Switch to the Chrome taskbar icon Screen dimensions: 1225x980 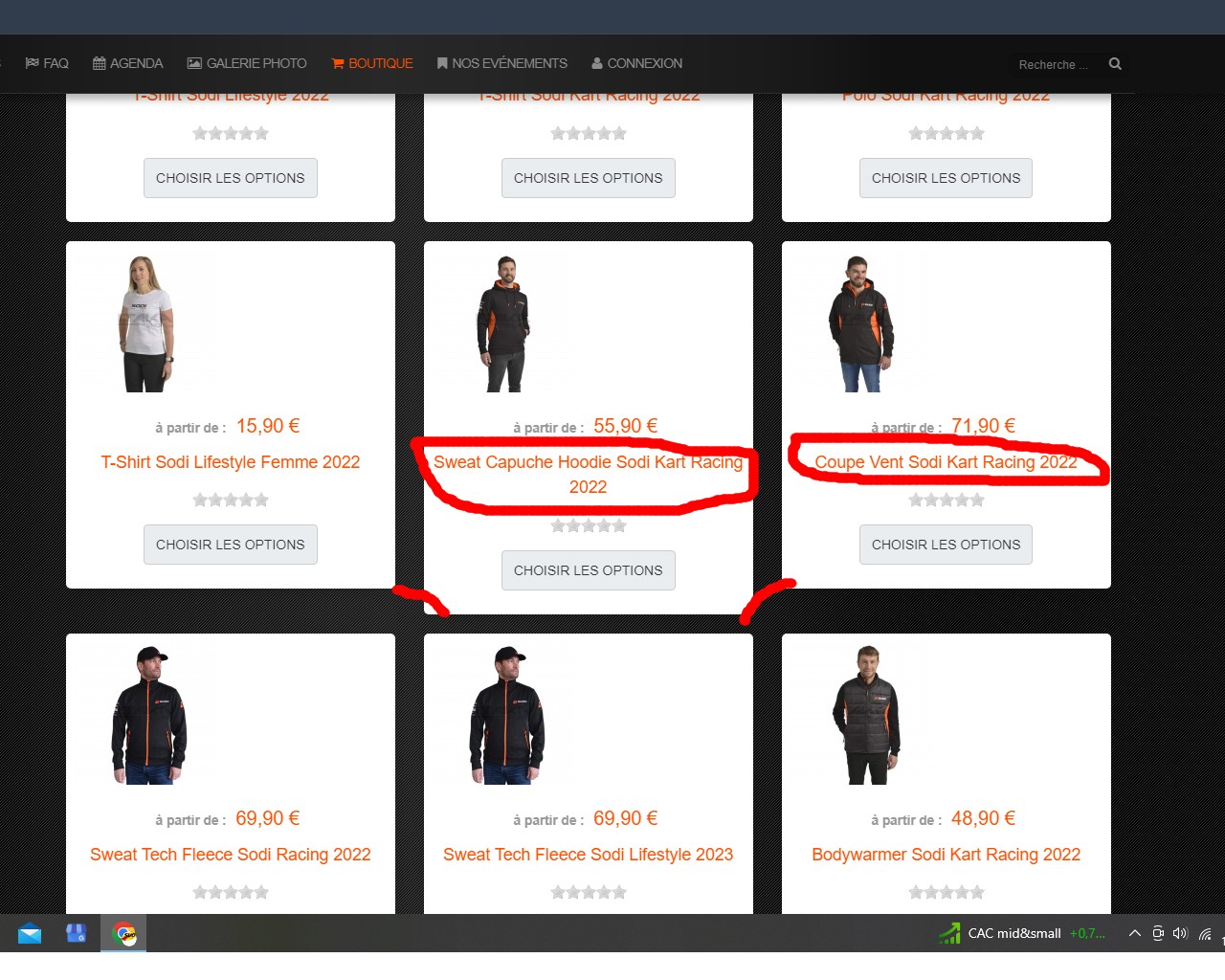[124, 933]
